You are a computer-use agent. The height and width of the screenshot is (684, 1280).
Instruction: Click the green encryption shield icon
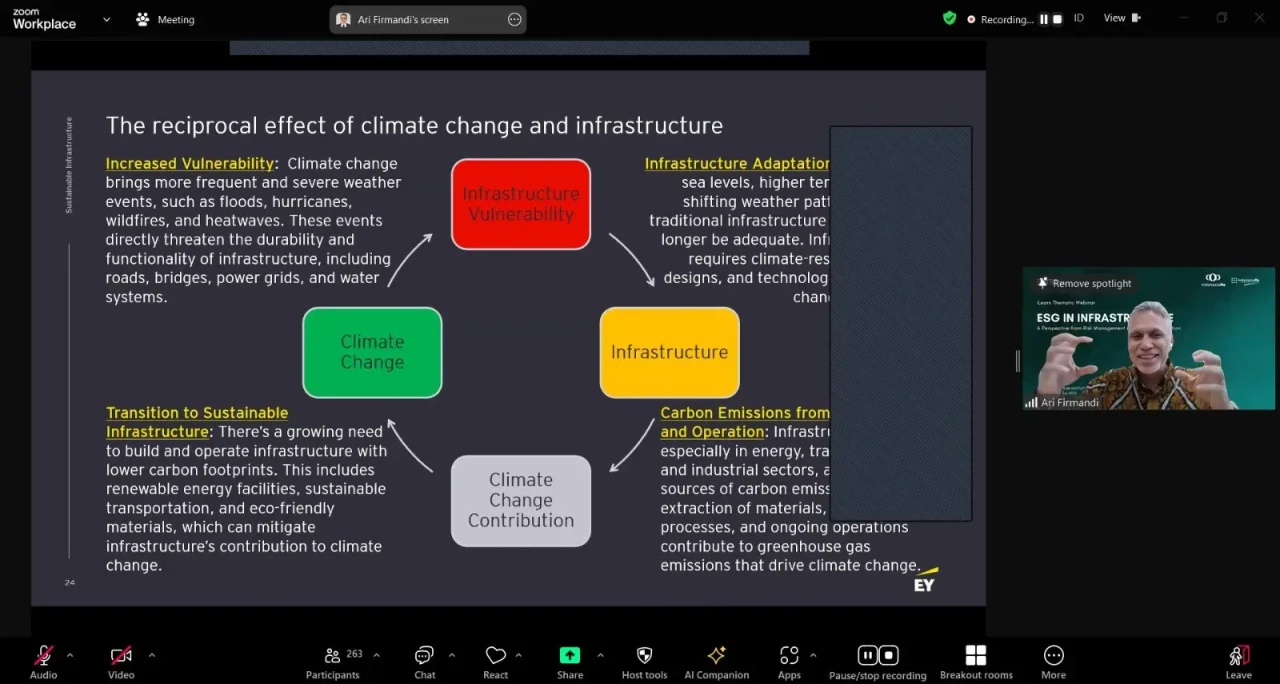coord(949,18)
